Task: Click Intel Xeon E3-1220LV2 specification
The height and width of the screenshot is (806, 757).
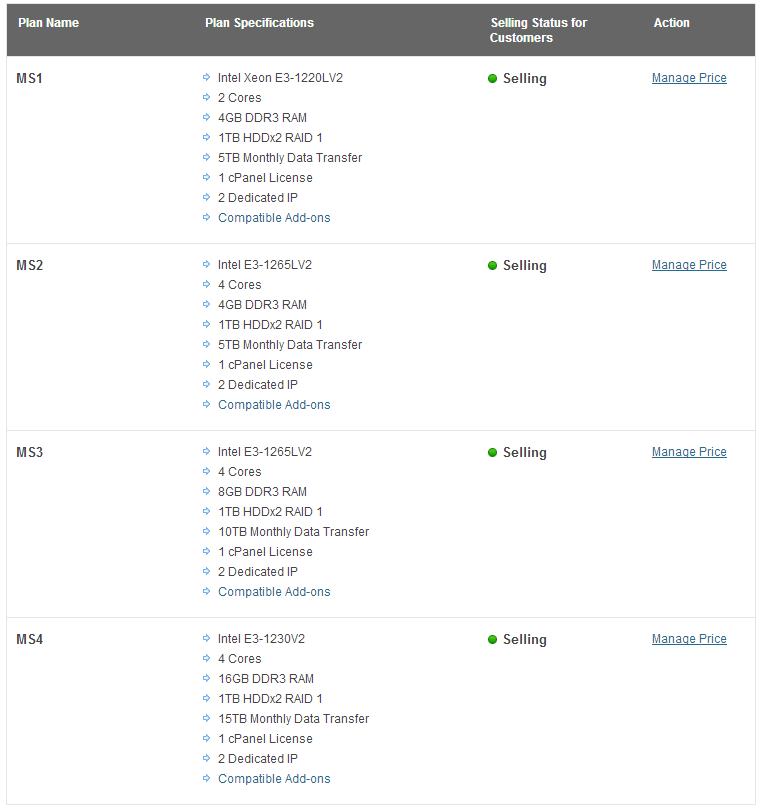Action: tap(280, 78)
